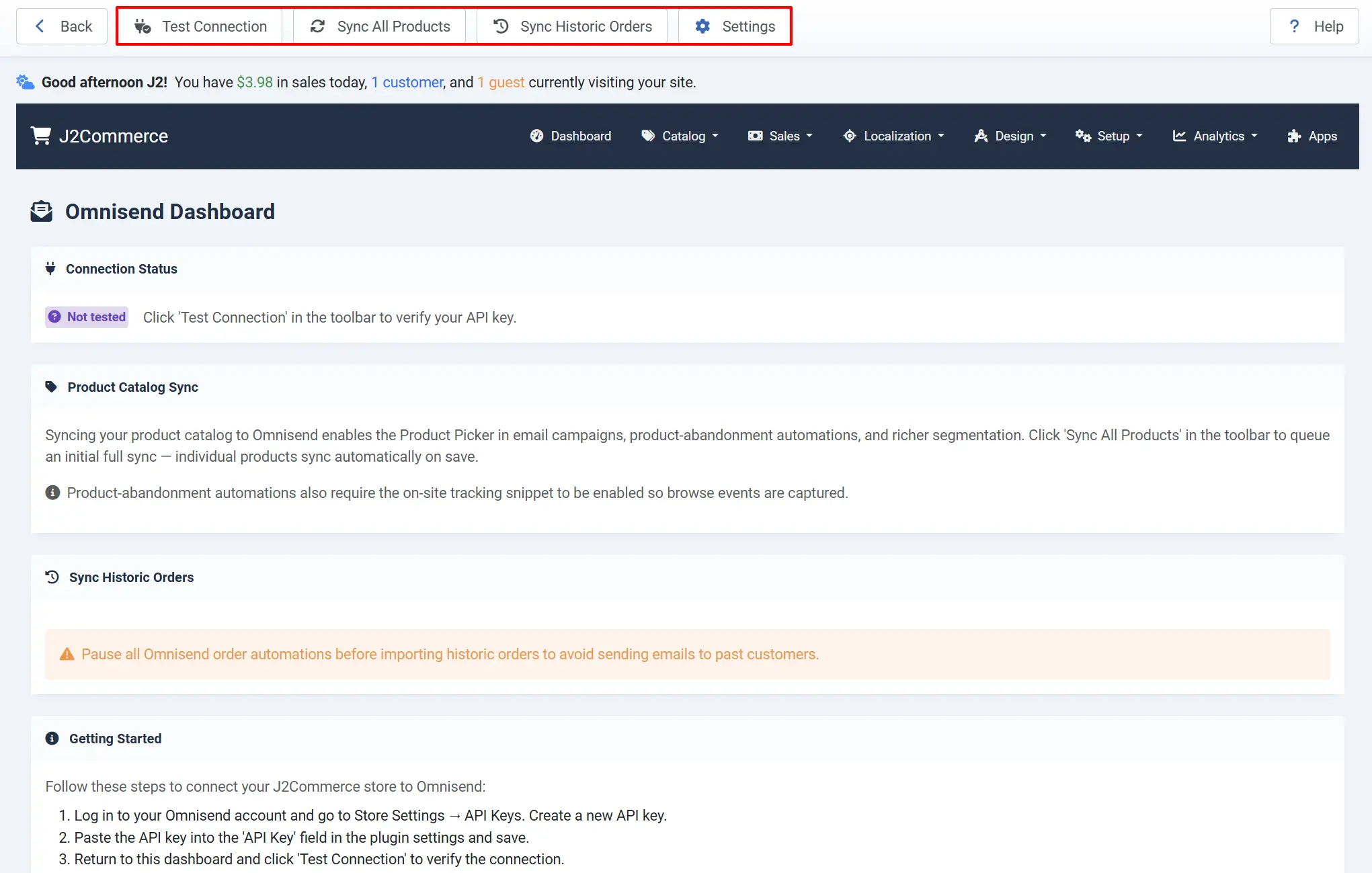Click the Setup gears icon
The height and width of the screenshot is (873, 1372).
[x=1083, y=136]
